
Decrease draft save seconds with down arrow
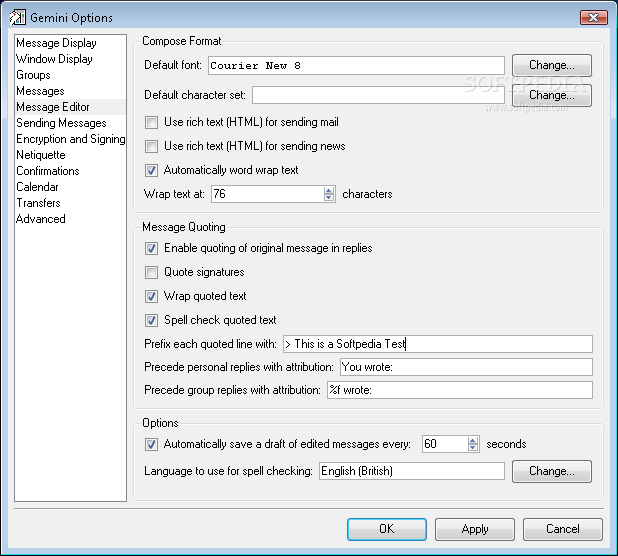[473, 447]
